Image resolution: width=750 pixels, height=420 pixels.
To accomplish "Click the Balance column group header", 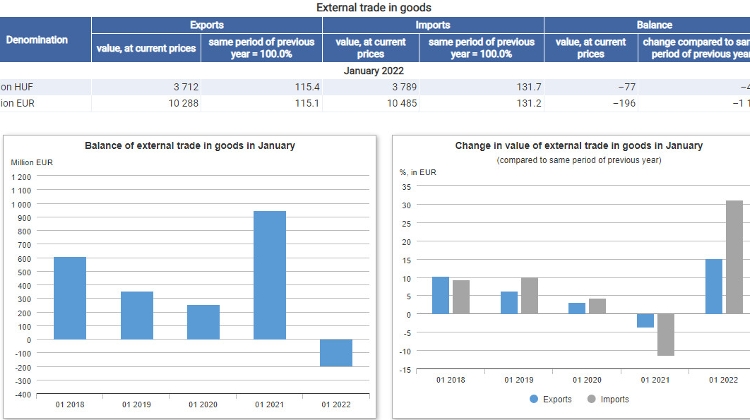I will (654, 24).
